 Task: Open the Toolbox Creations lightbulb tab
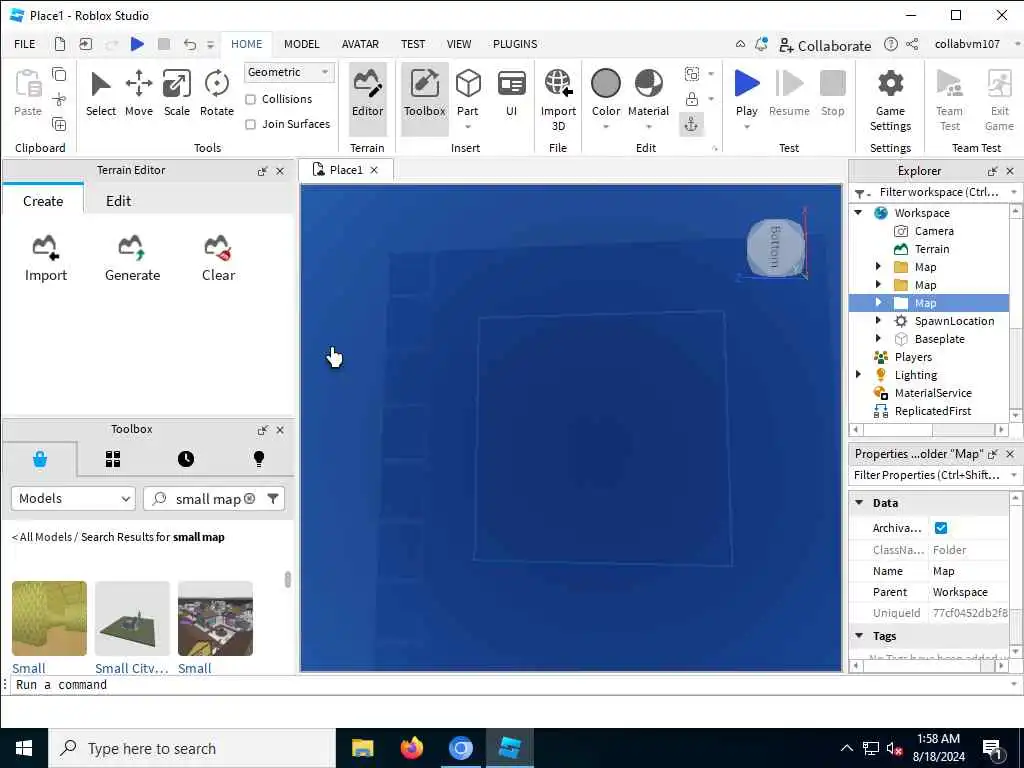tap(259, 459)
